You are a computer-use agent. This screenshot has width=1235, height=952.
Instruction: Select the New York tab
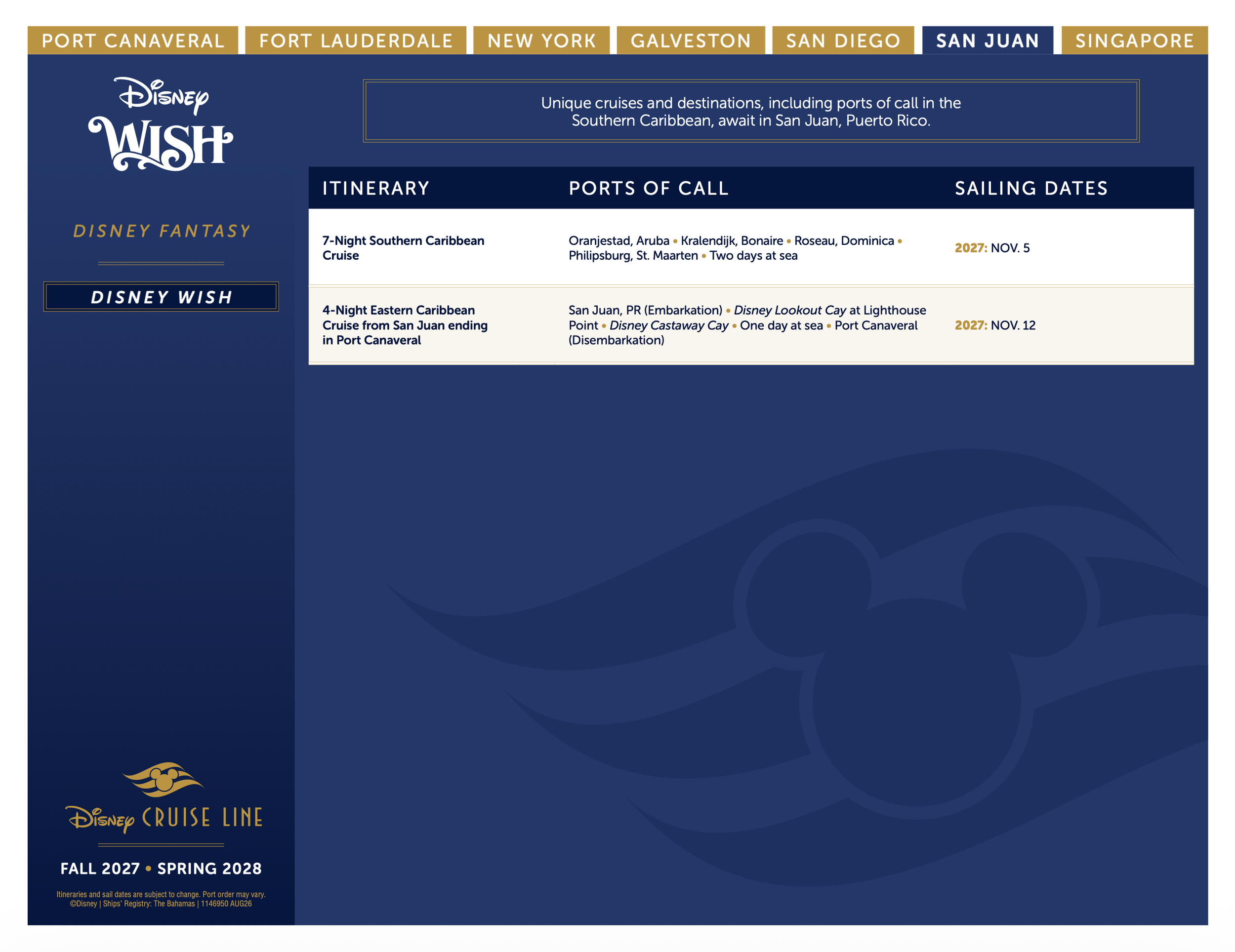pos(541,40)
